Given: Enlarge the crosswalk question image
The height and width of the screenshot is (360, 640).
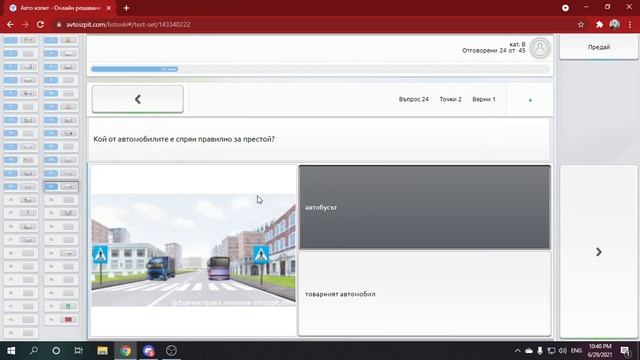Looking at the screenshot, I should pos(193,250).
